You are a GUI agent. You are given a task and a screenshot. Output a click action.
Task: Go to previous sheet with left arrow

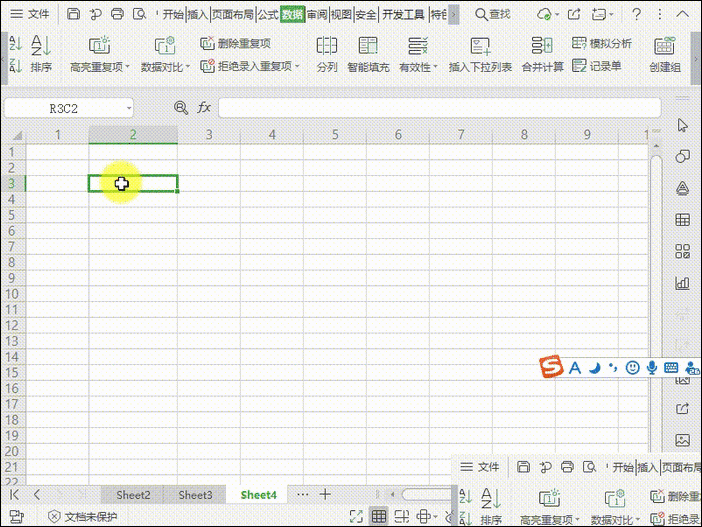pyautogui.click(x=37, y=495)
